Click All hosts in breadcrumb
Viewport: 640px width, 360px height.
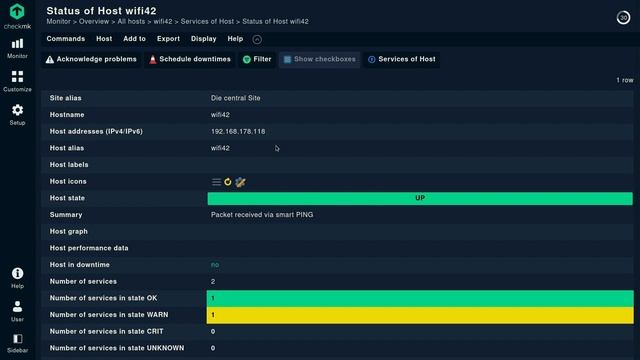[x=131, y=22]
